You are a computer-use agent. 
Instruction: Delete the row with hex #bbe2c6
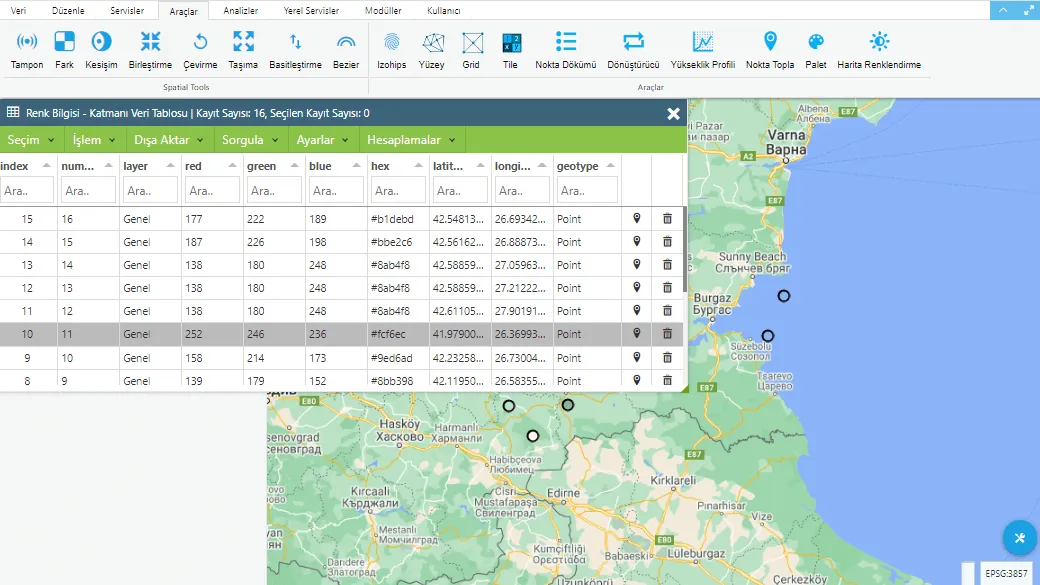pos(667,241)
